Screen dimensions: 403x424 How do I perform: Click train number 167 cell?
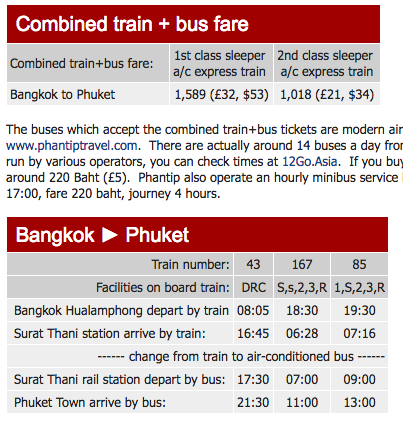[302, 264]
